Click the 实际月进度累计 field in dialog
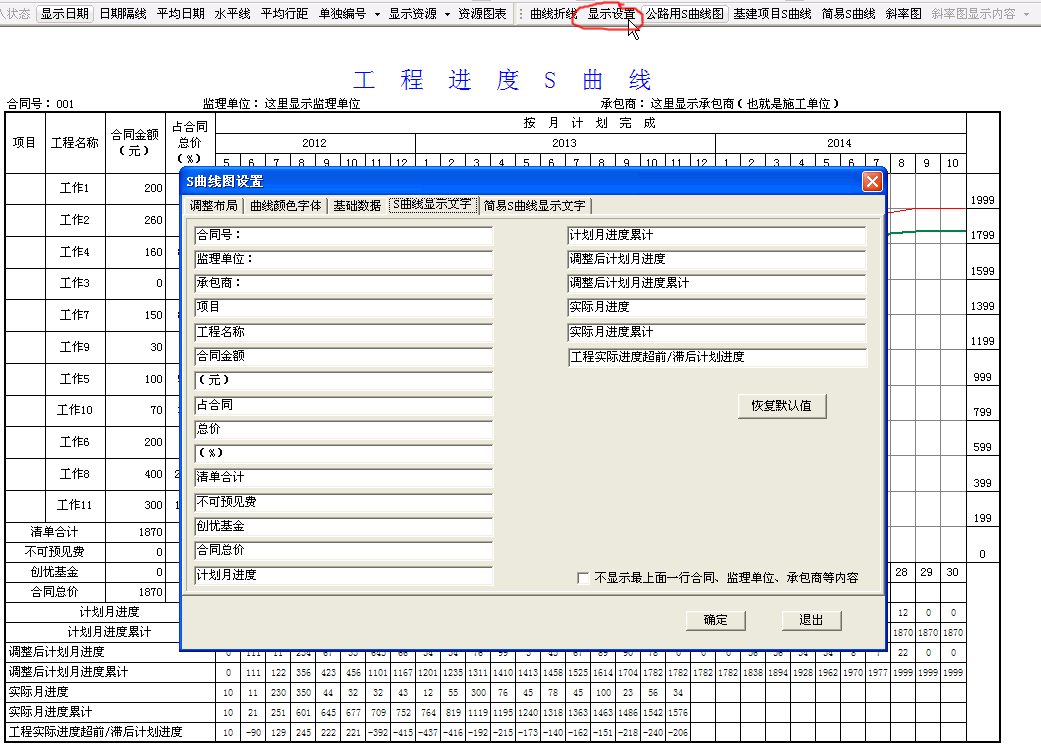1041x751 pixels. (x=717, y=332)
